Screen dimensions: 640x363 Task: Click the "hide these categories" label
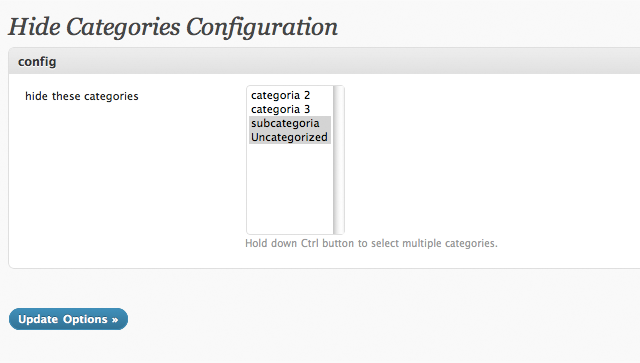coord(82,96)
